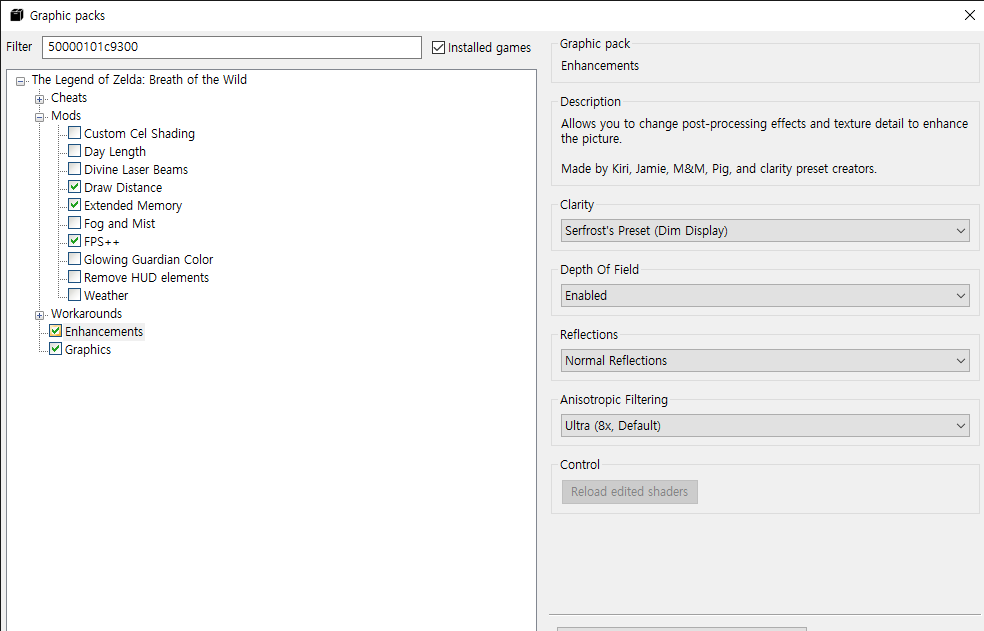Open the Reflections dropdown

coord(765,360)
